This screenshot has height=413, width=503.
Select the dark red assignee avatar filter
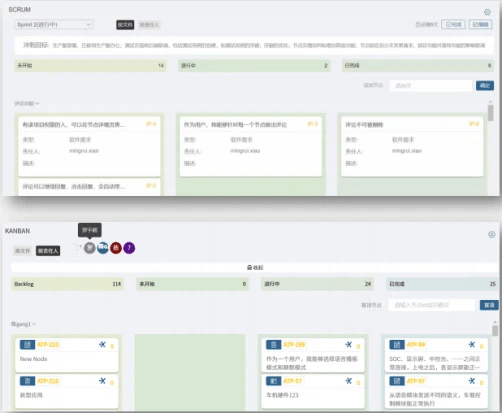(x=116, y=248)
